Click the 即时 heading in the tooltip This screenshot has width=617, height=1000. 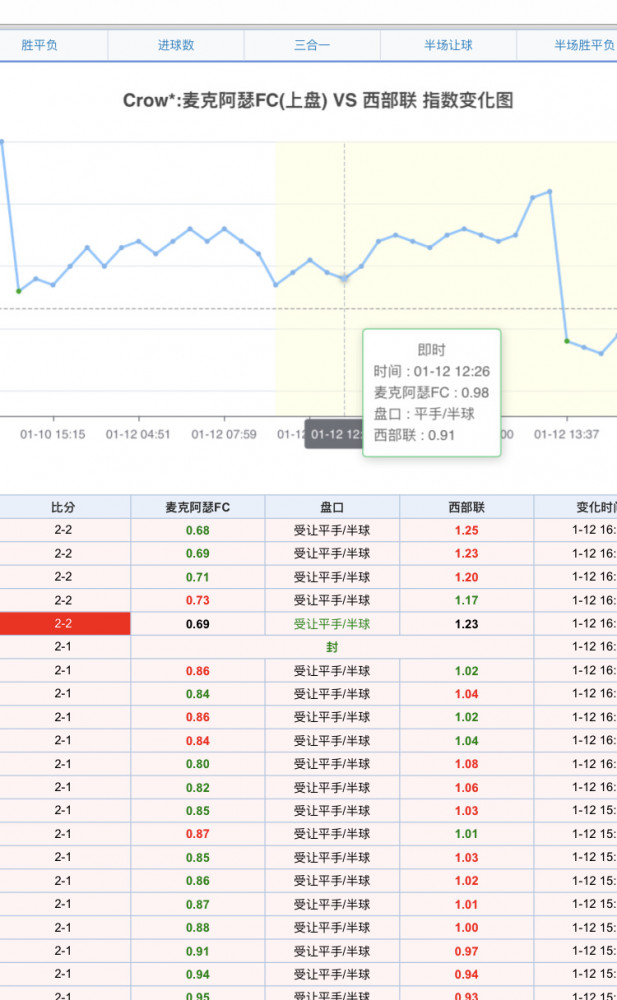[x=431, y=349]
